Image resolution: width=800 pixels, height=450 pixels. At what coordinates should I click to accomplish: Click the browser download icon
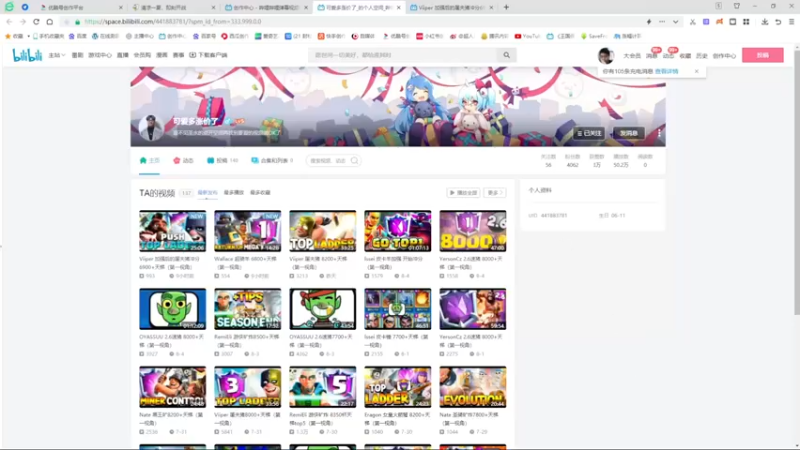(x=764, y=22)
